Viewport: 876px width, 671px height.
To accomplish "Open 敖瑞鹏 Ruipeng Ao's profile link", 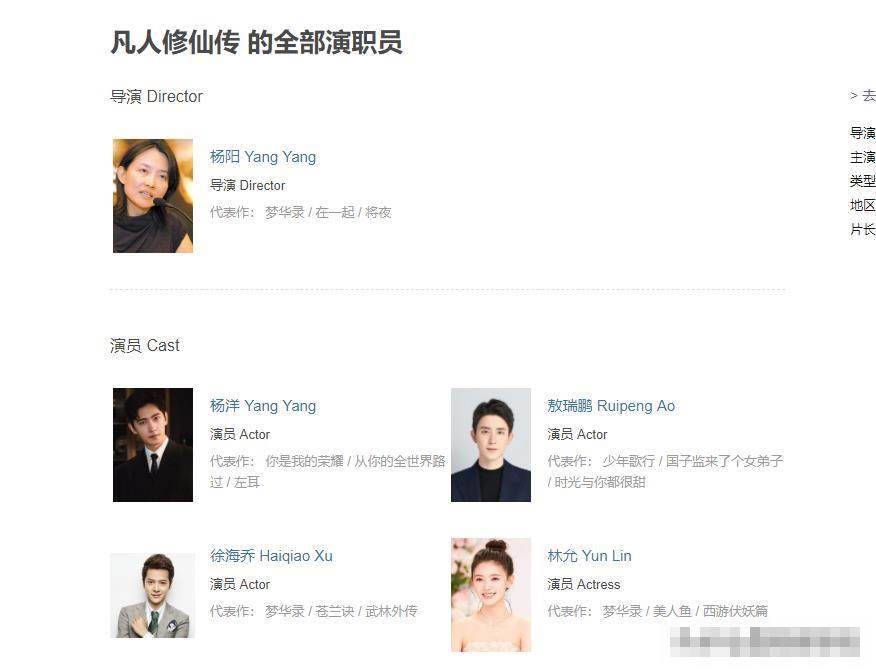I will click(x=611, y=406).
